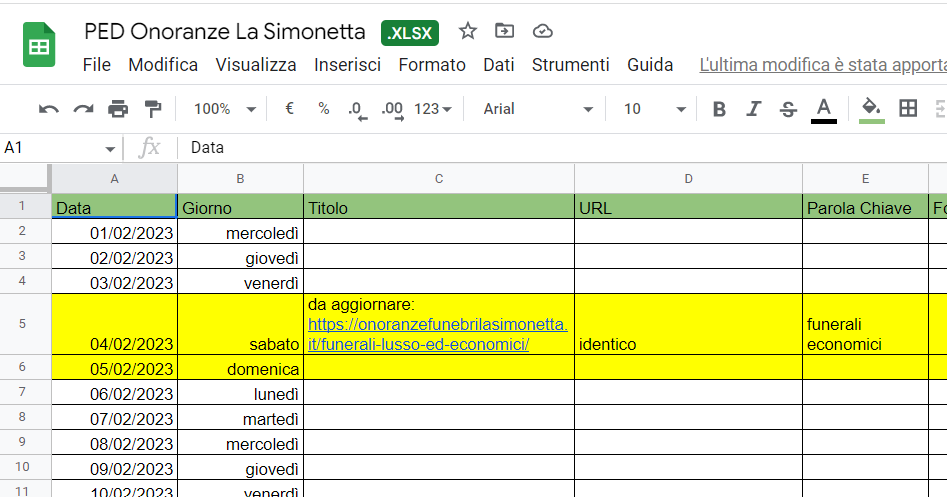Image resolution: width=947 pixels, height=497 pixels.
Task: Click the .XLSX file format badge
Action: point(409,33)
